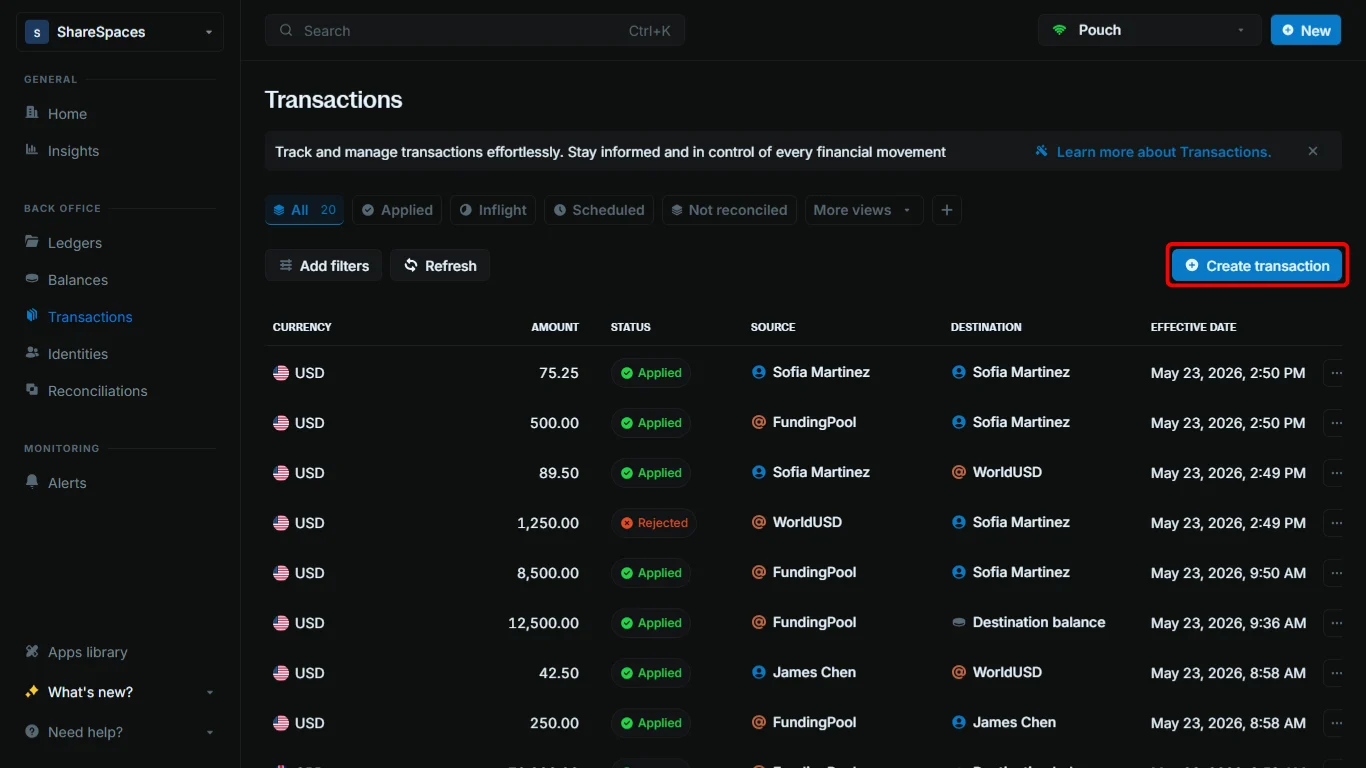Click amount 8,500.00
The image size is (1366, 768).
(x=547, y=573)
